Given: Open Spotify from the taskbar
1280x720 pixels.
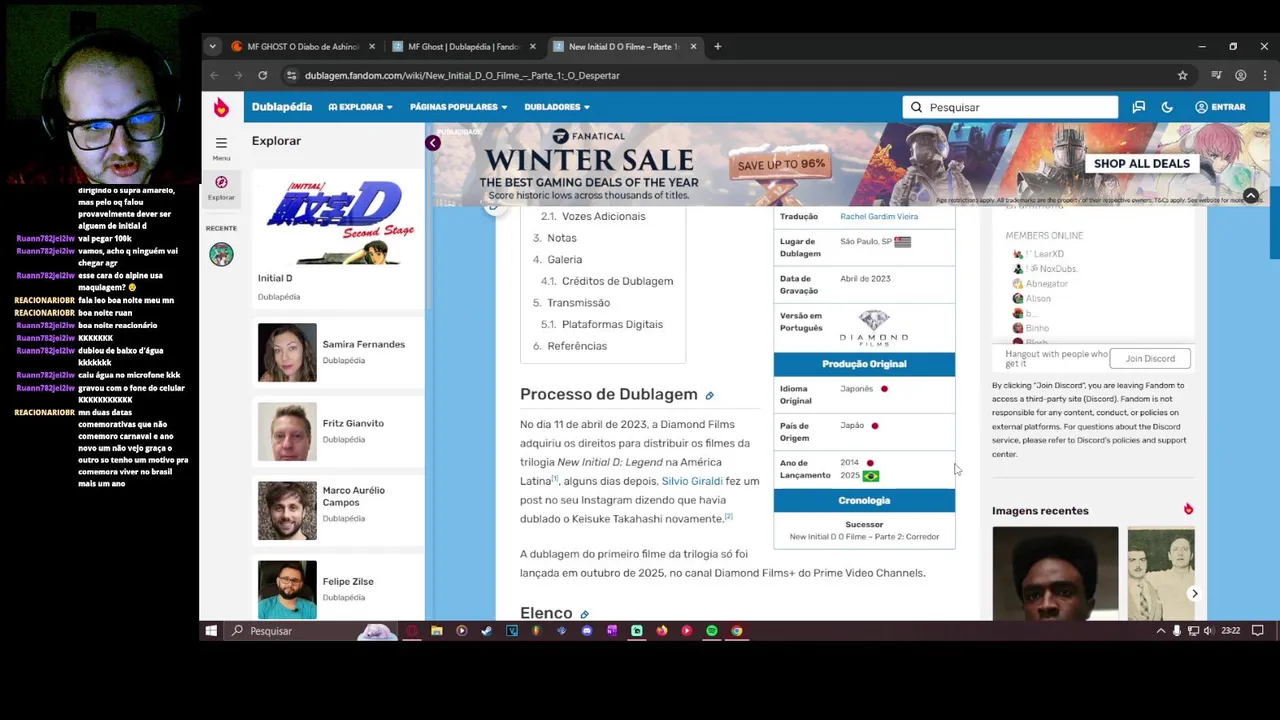Looking at the screenshot, I should pos(711,631).
